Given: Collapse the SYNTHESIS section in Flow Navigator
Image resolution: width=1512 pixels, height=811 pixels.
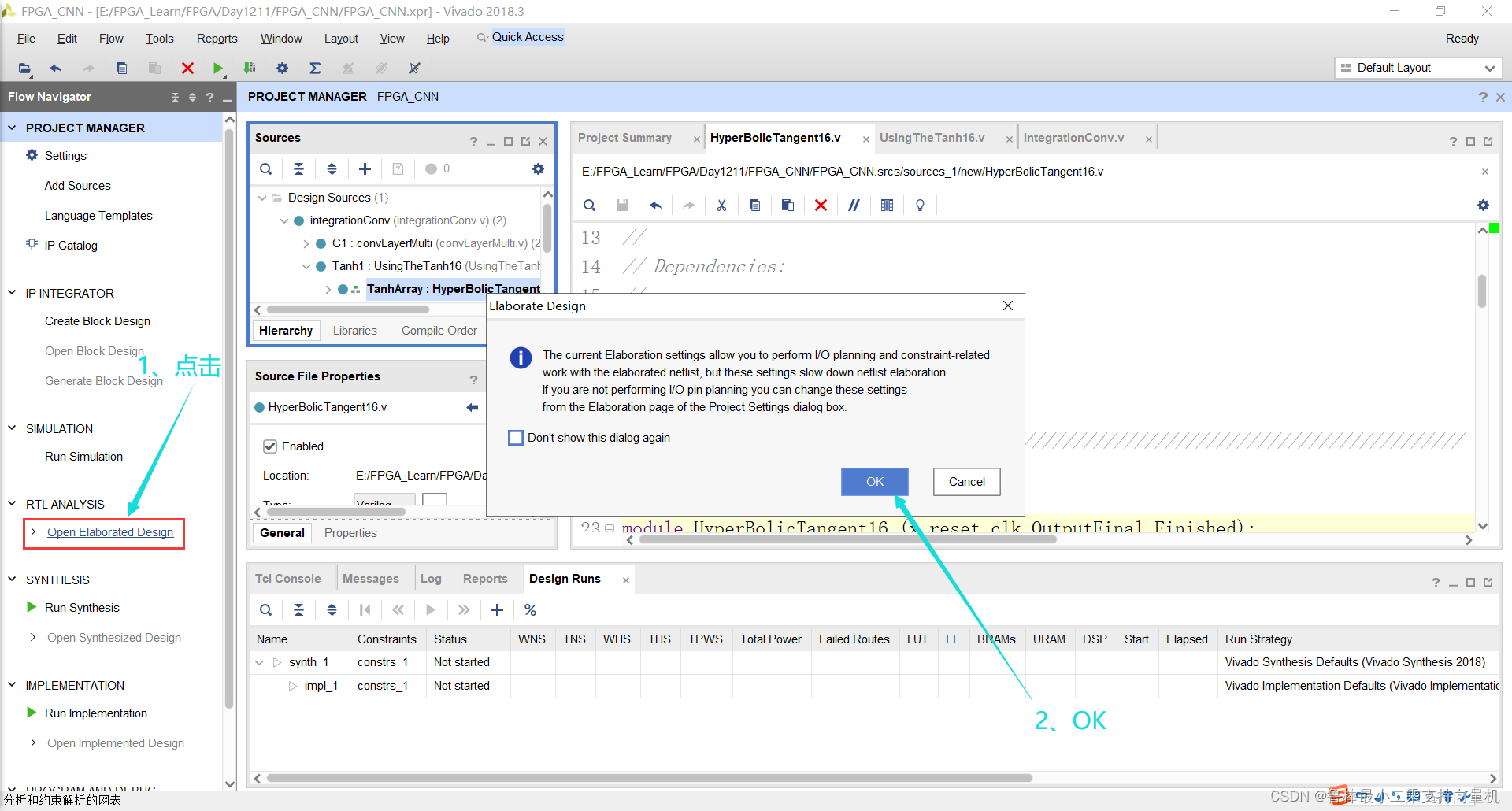Looking at the screenshot, I should click(12, 580).
